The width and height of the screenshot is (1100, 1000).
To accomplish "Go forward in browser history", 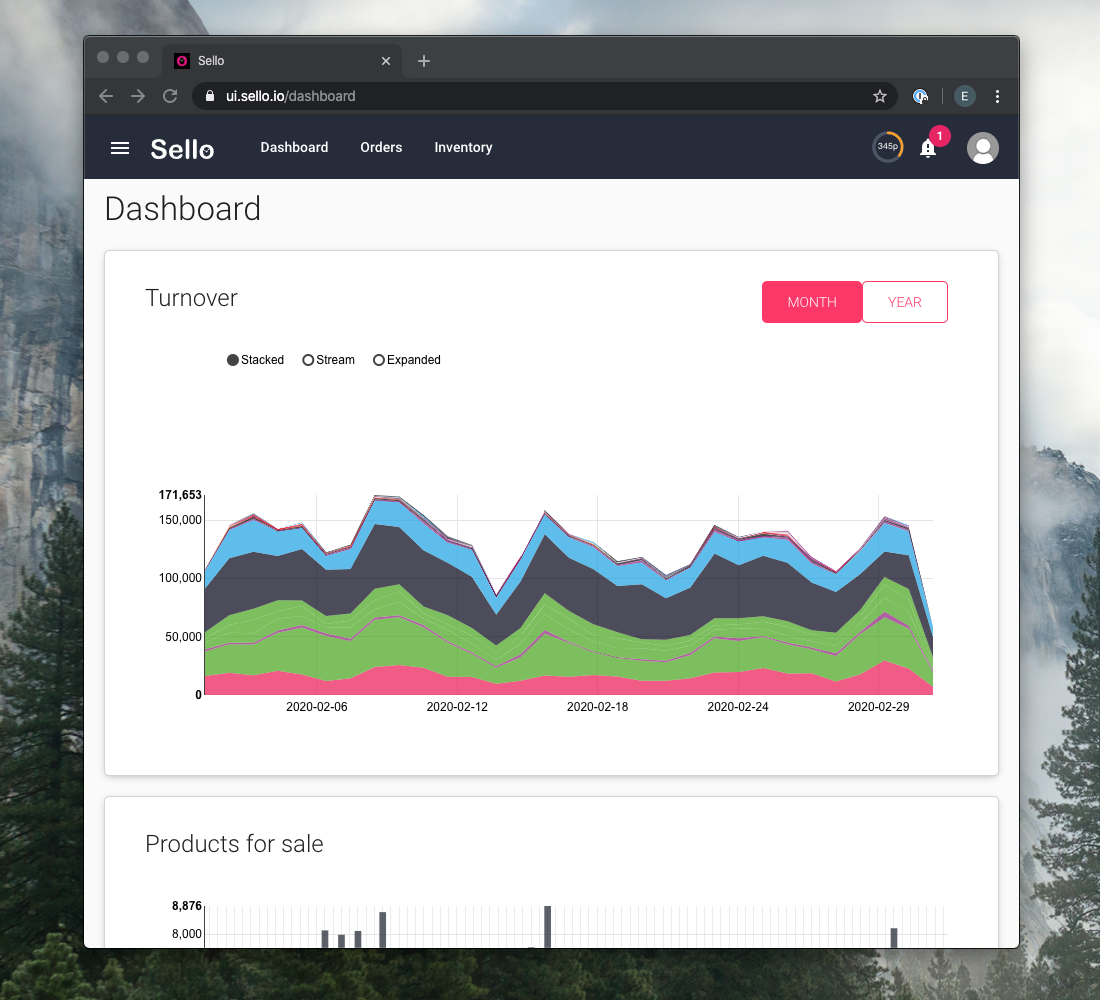I will 138,96.
